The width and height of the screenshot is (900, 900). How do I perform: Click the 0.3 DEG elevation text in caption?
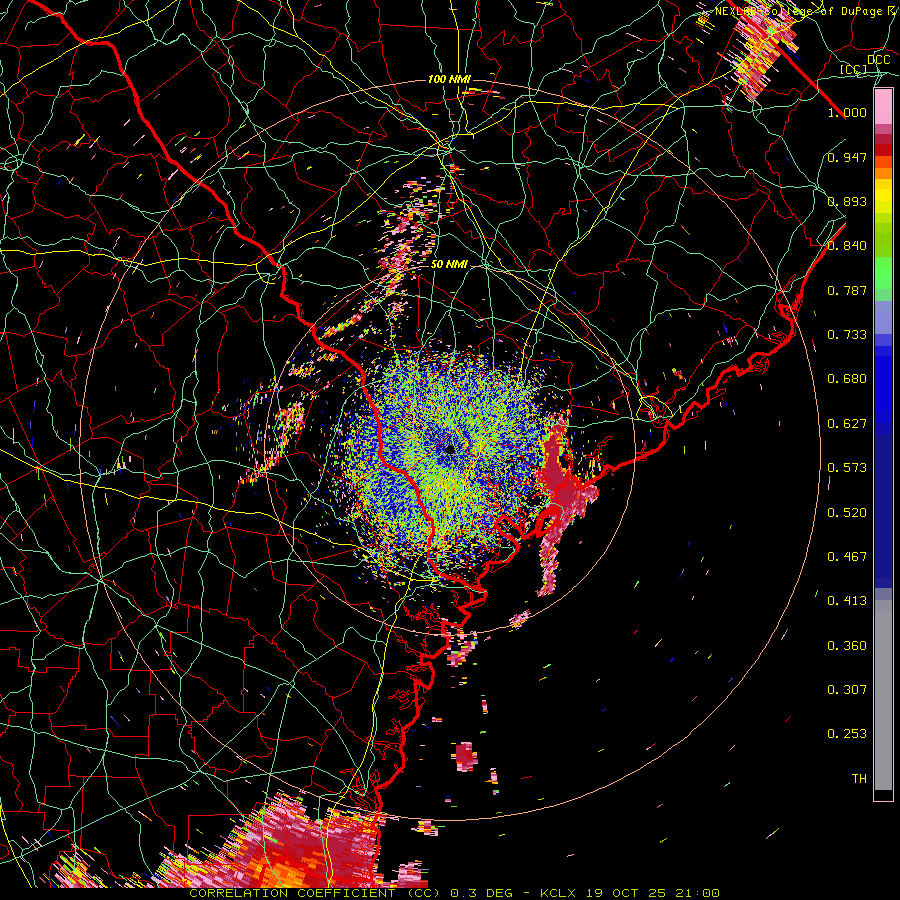click(x=482, y=893)
